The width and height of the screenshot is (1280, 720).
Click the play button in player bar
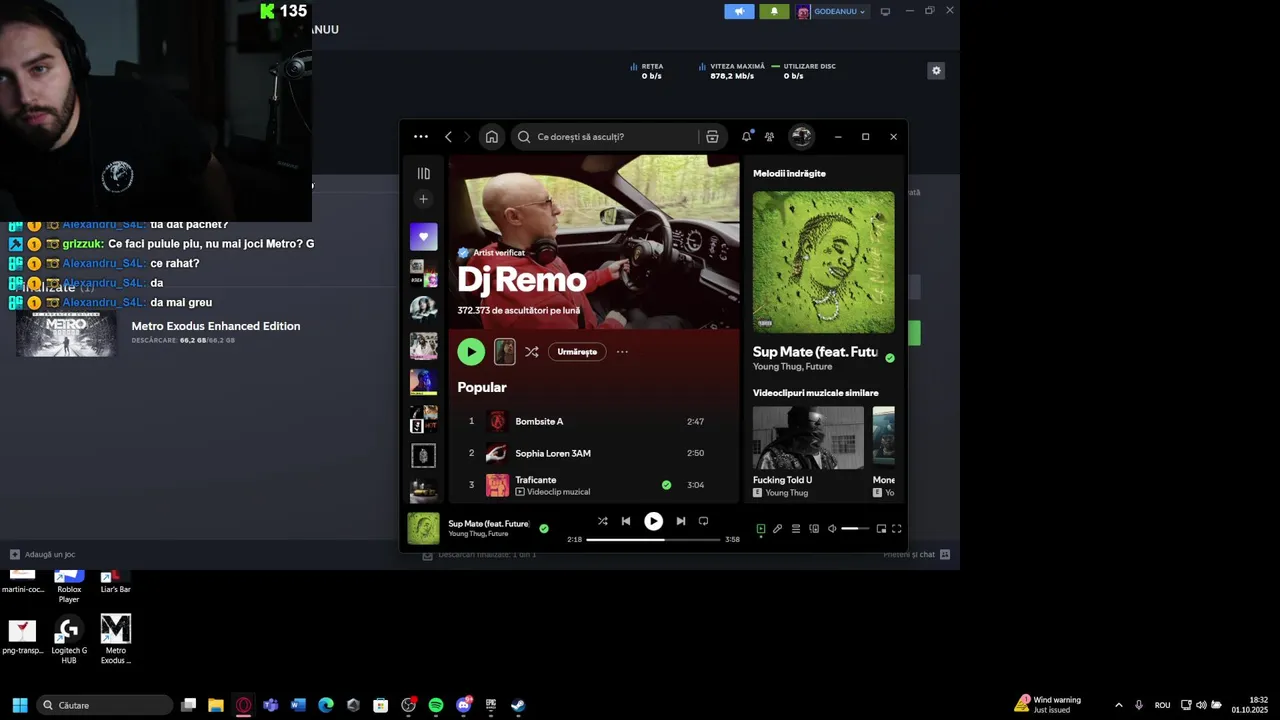point(653,521)
